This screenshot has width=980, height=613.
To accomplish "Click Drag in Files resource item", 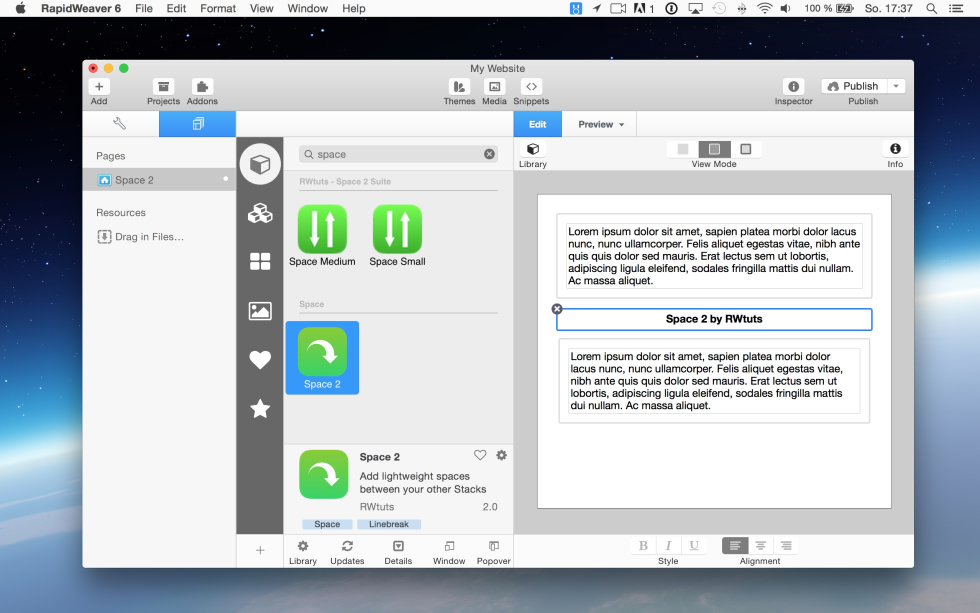I will click(x=141, y=237).
